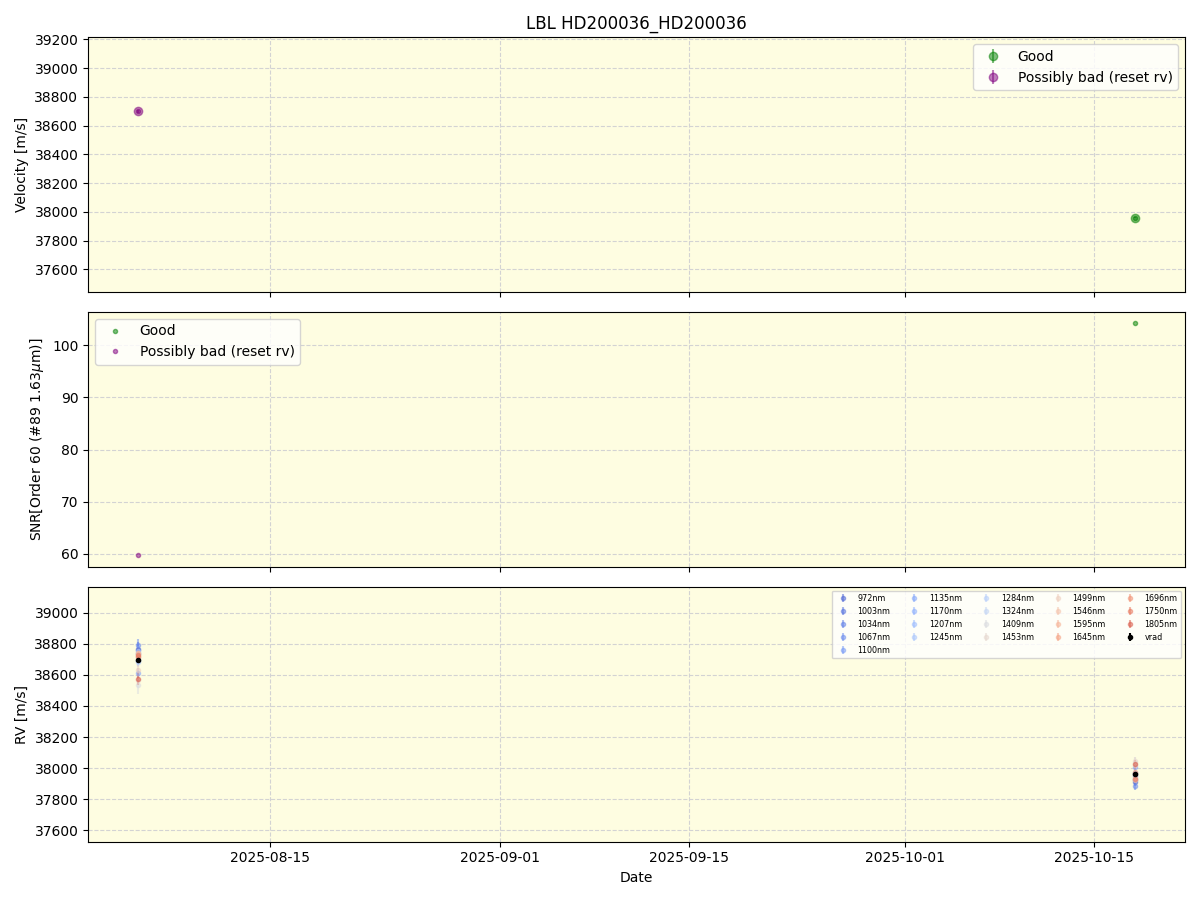Select the 1034nm legend entry
Viewport: 1200px width, 900px height.
tap(865, 624)
